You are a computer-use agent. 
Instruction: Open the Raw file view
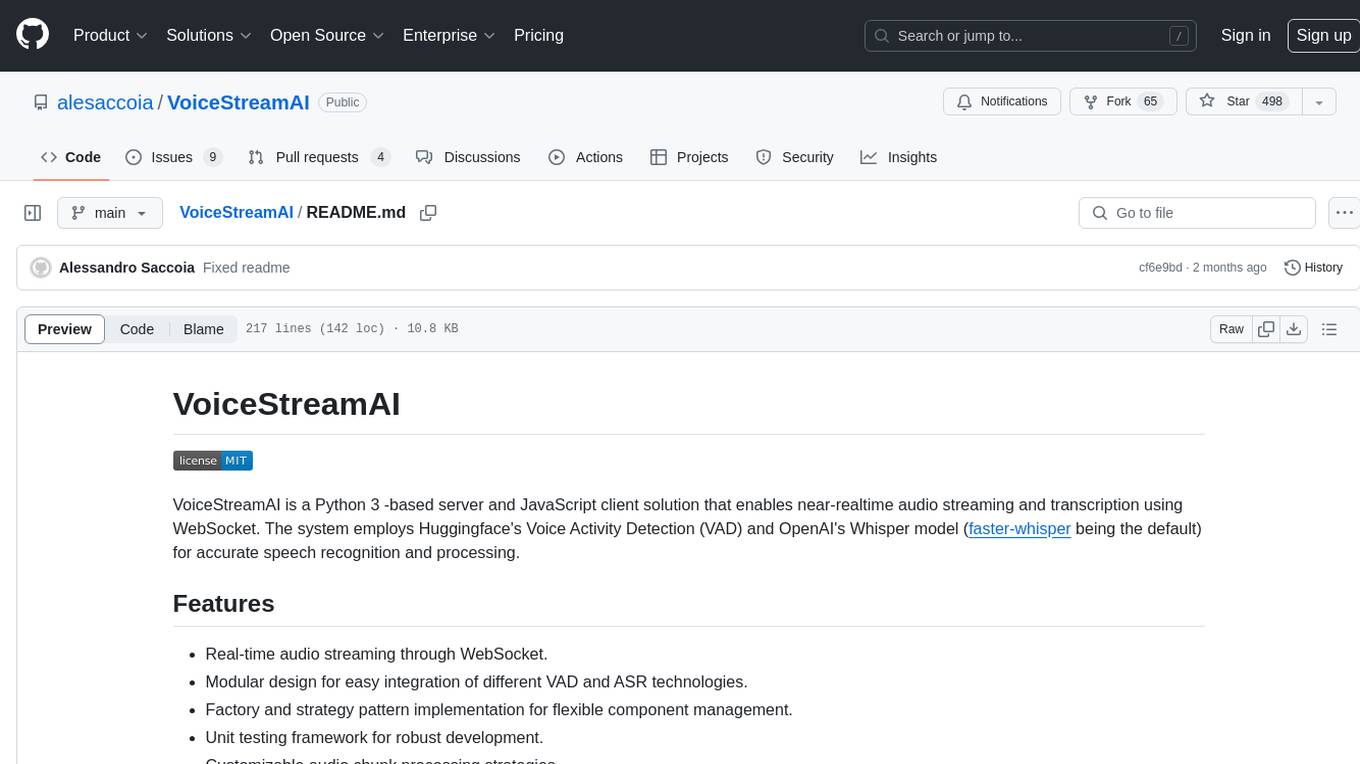[1231, 329]
